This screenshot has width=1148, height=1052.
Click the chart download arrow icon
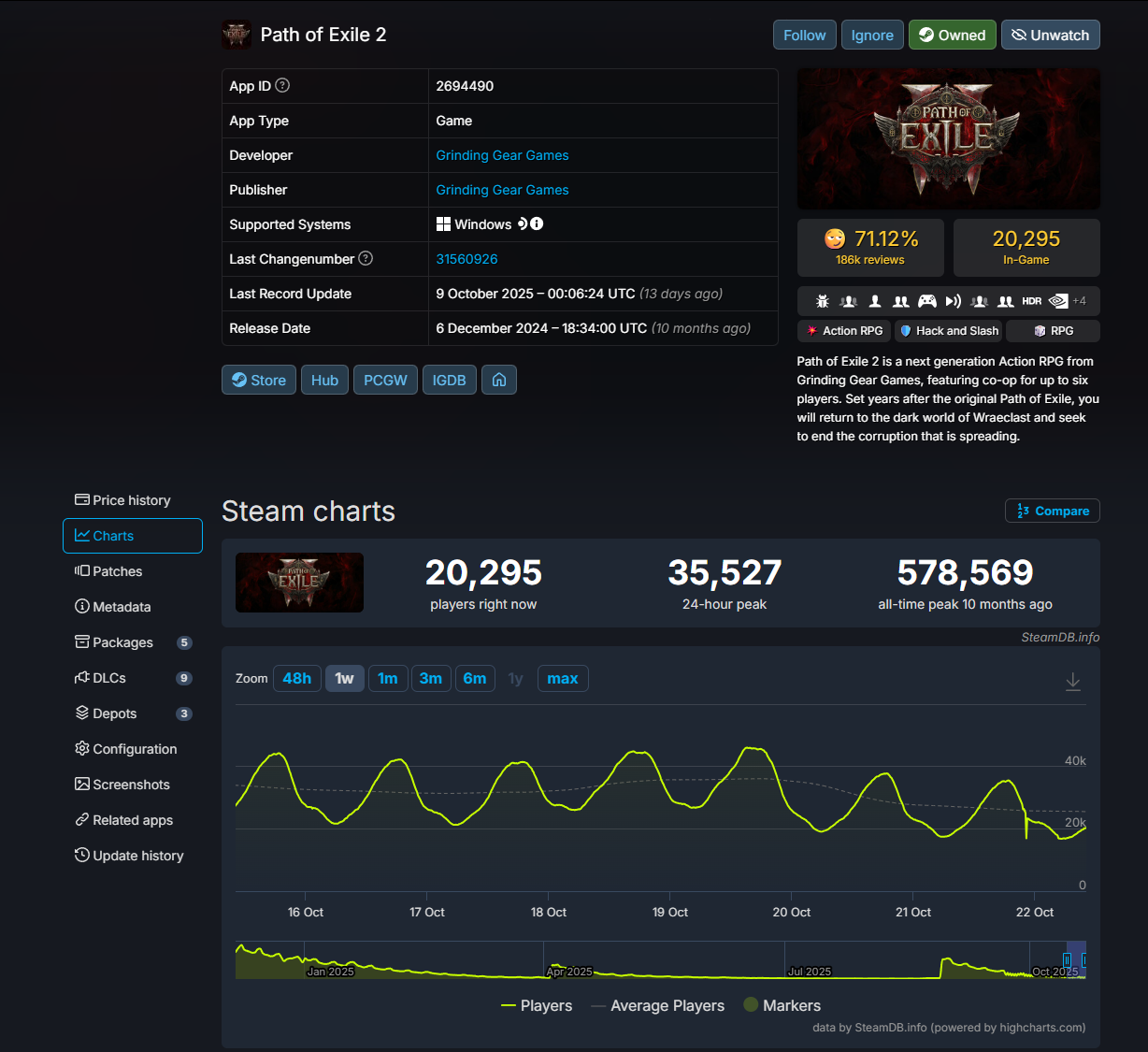point(1073,682)
